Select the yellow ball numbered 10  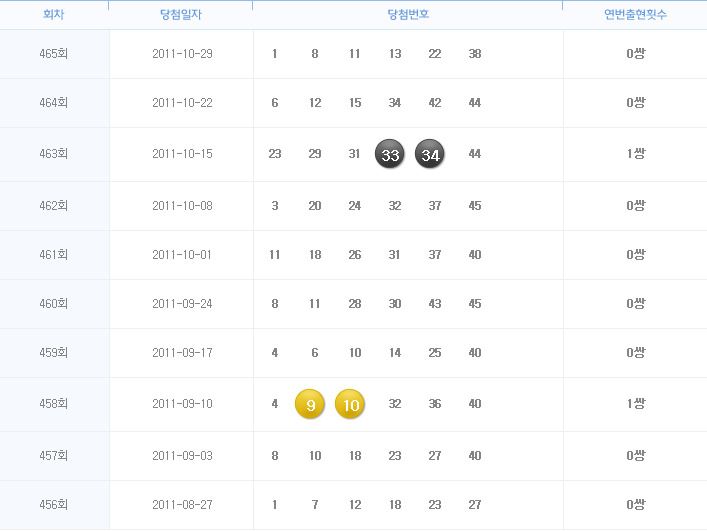coord(350,404)
